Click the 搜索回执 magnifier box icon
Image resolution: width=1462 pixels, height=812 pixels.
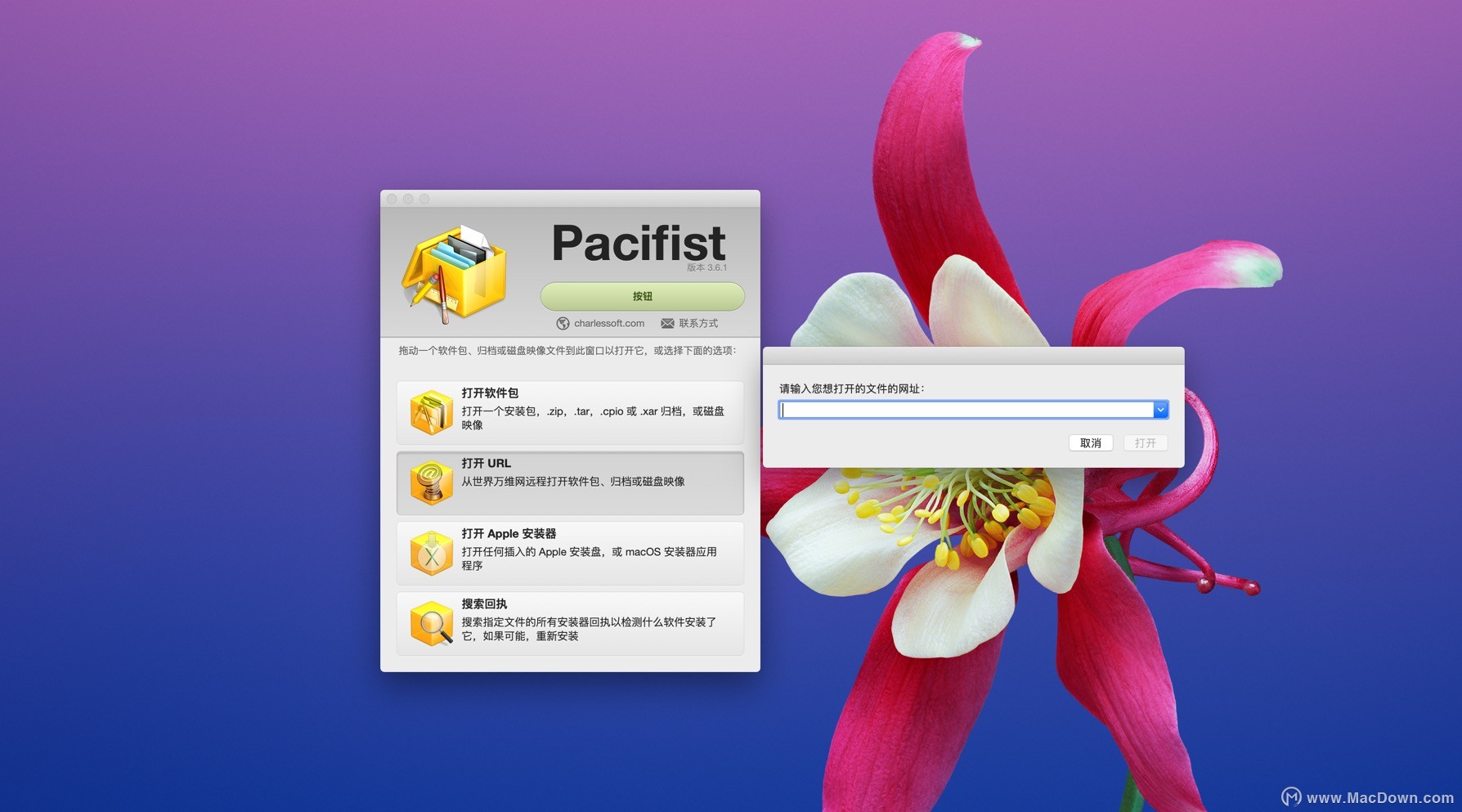[x=431, y=623]
